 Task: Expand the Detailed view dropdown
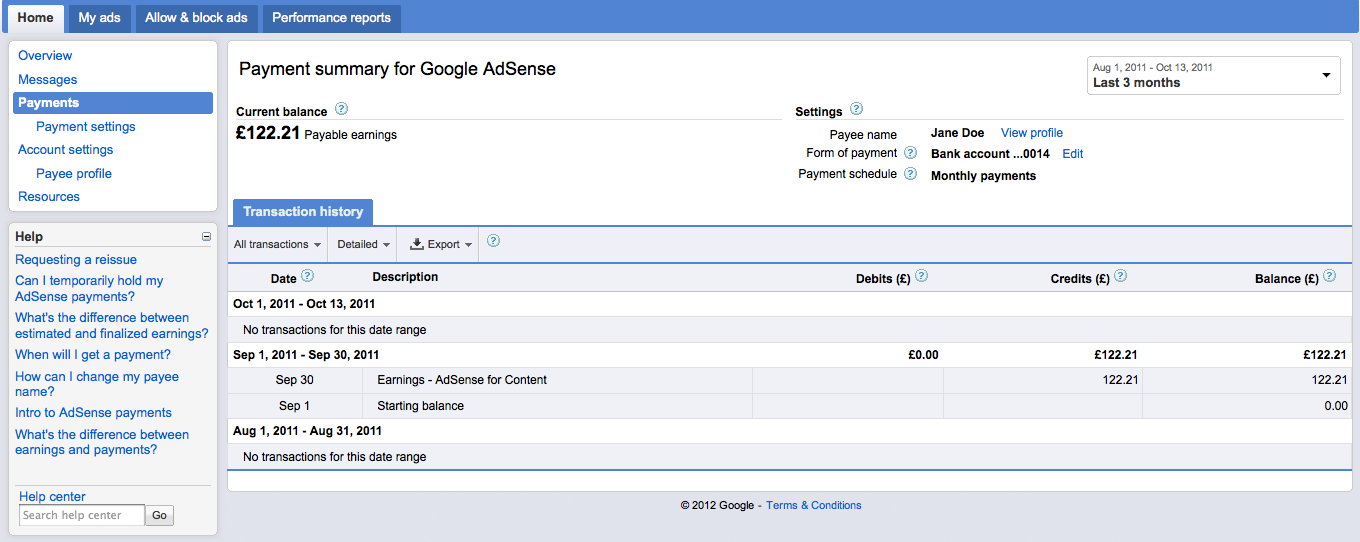(x=363, y=244)
